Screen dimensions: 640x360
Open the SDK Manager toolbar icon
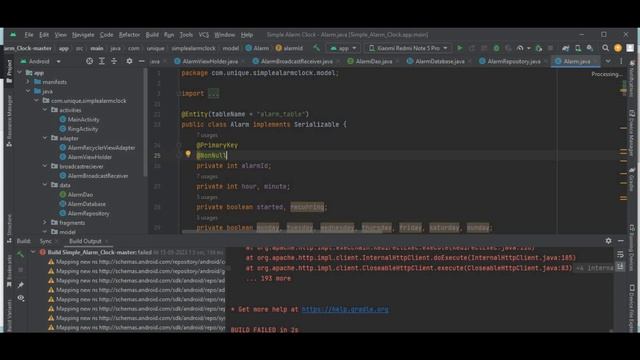point(590,48)
